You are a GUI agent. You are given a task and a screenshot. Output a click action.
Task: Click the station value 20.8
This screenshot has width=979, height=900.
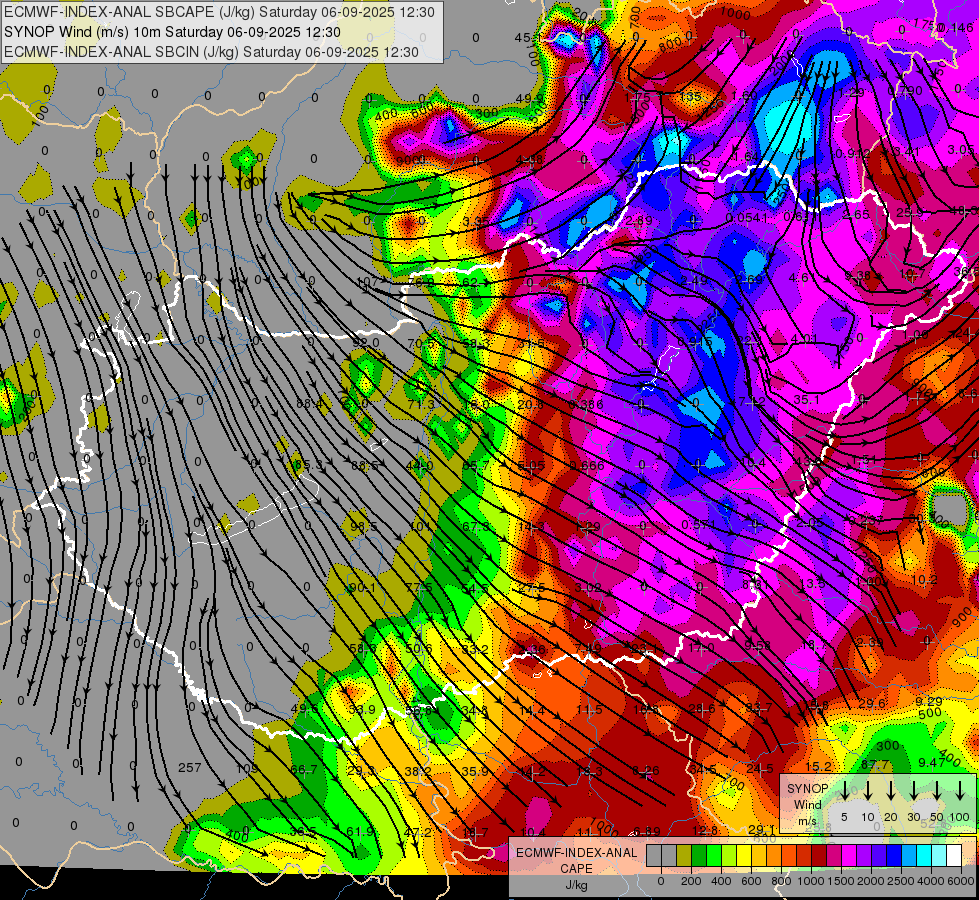[530, 405]
